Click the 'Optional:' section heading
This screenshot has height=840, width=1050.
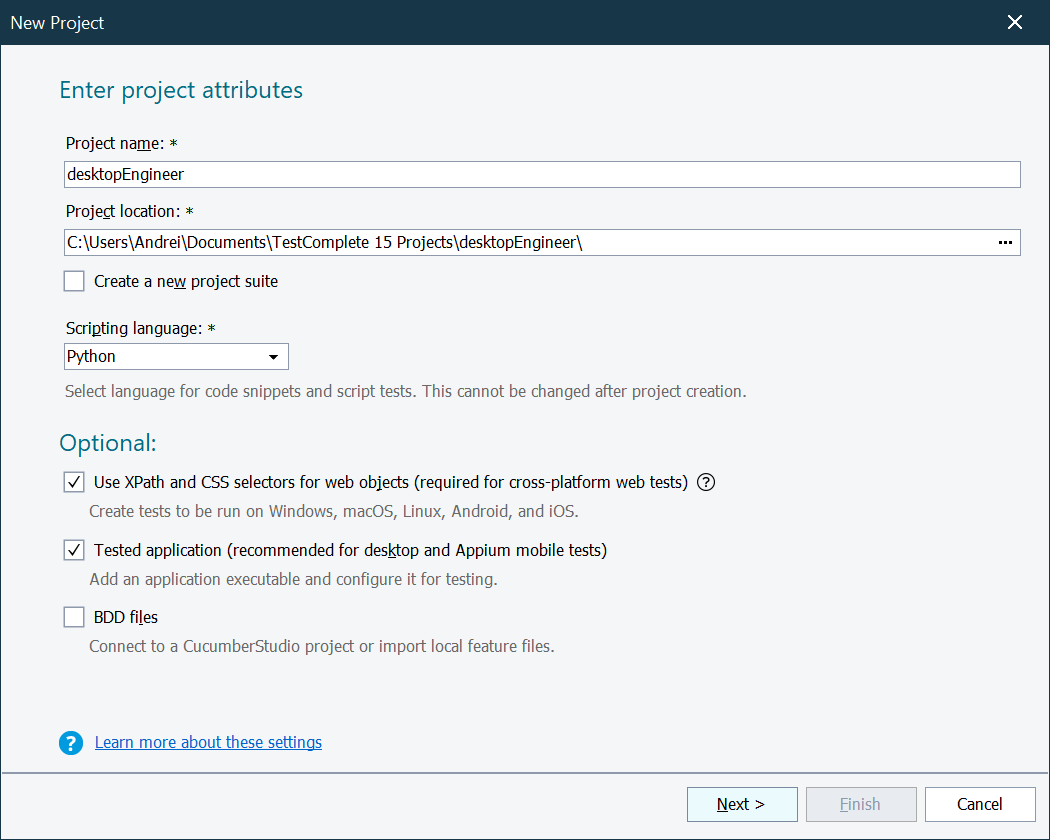point(108,443)
